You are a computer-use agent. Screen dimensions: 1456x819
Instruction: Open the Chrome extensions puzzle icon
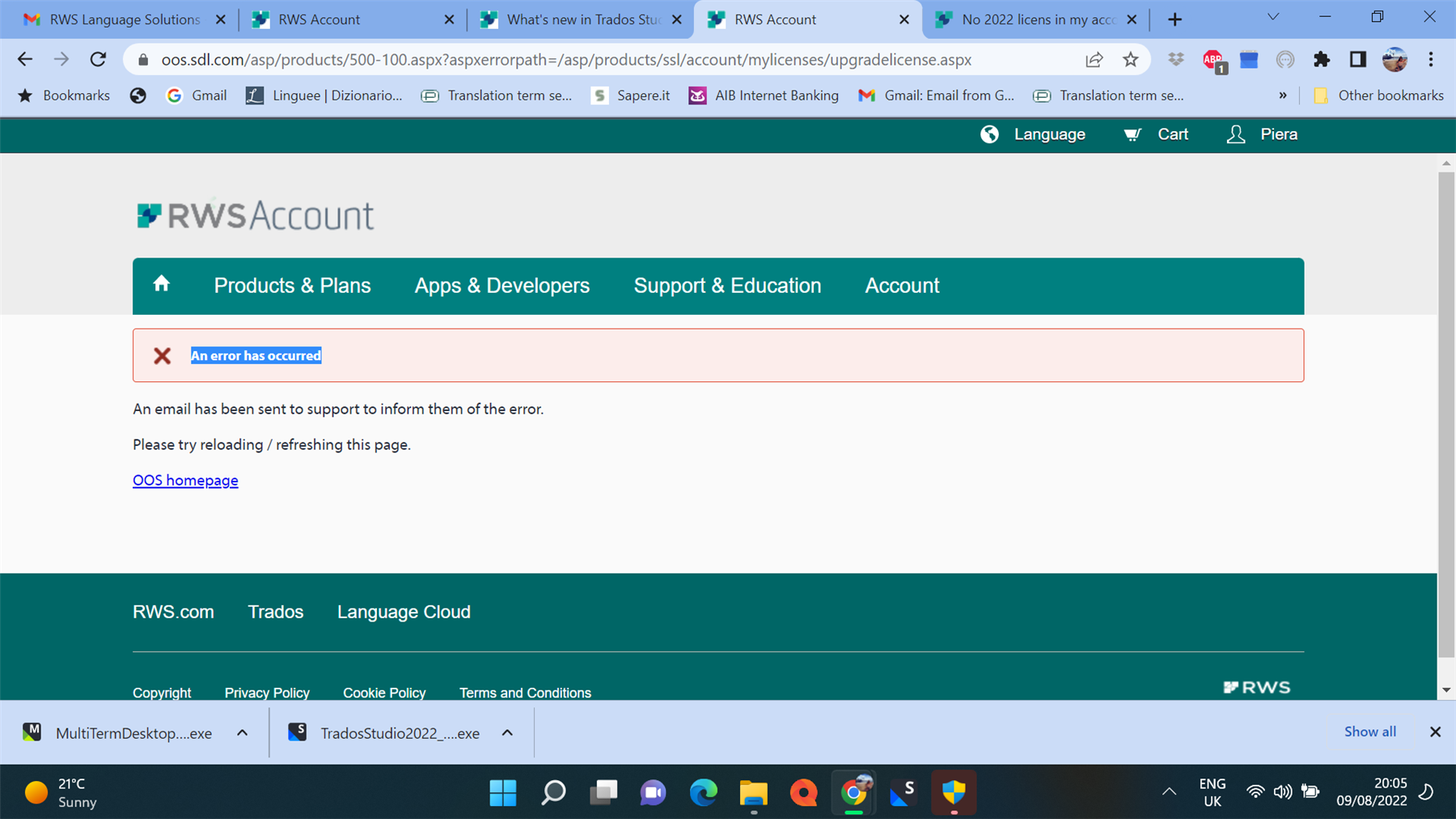click(1322, 59)
